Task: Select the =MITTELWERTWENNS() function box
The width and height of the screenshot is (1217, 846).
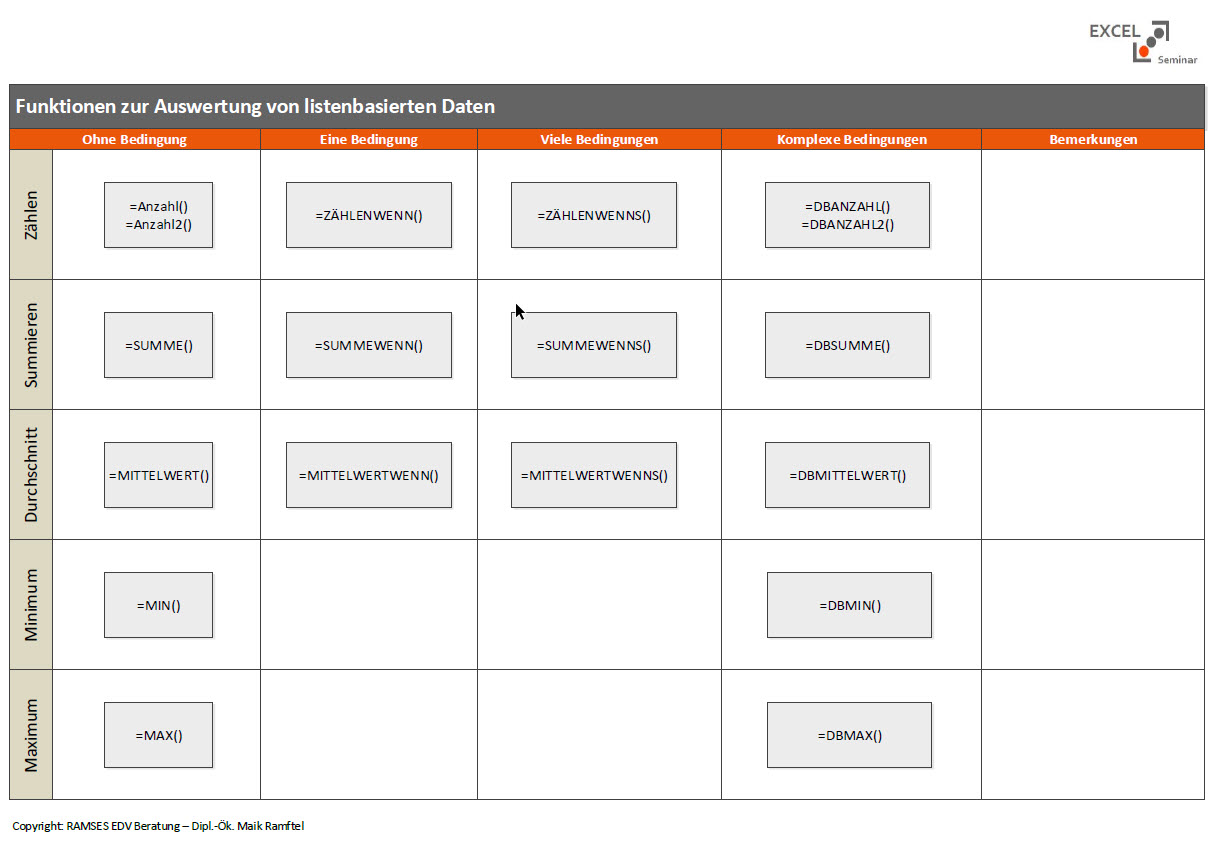Action: click(x=593, y=475)
